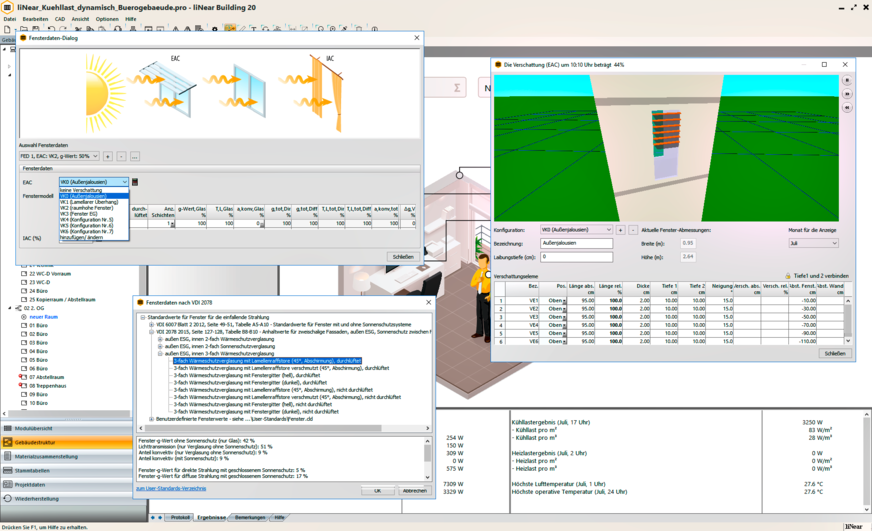
Task: Open the Datei menu
Action: pos(9,19)
